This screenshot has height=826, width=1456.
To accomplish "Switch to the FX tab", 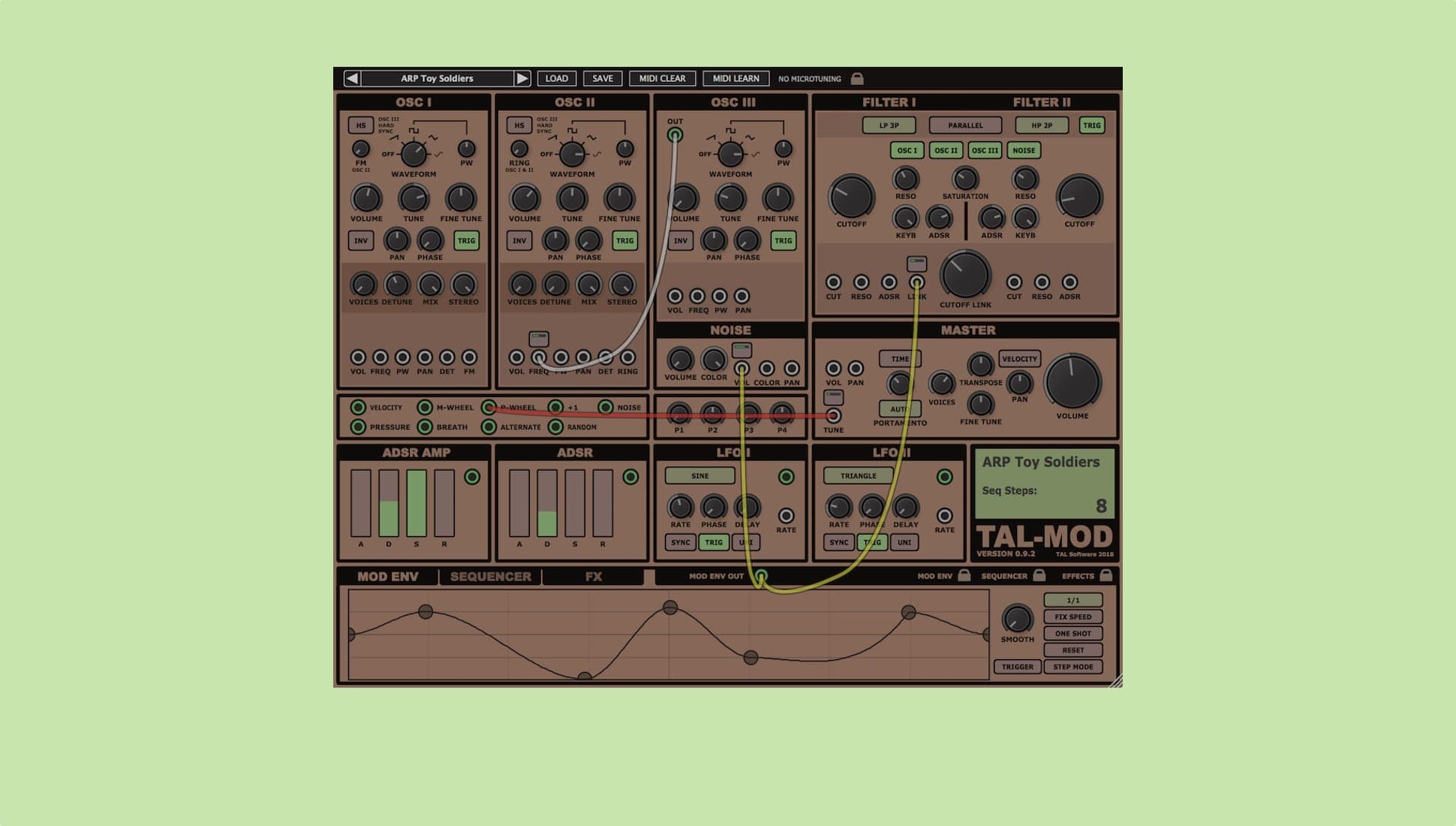I will (x=594, y=577).
